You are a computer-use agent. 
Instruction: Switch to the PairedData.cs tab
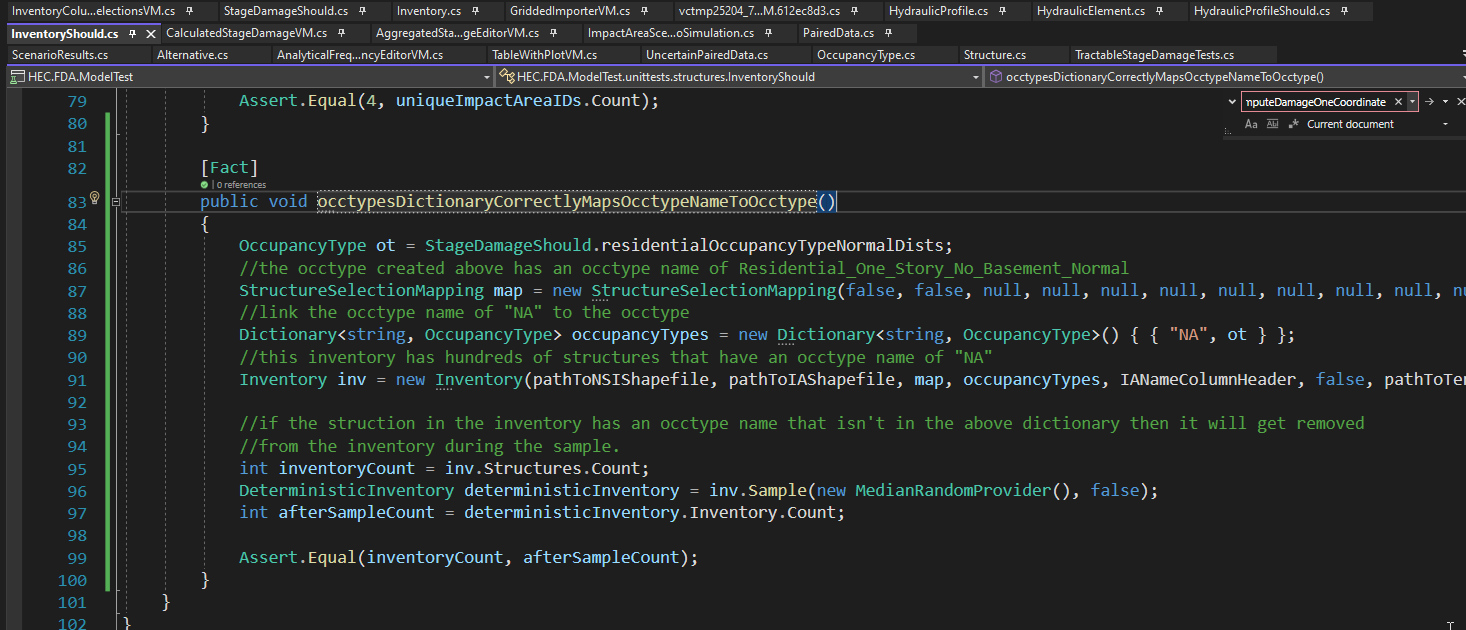click(x=838, y=32)
